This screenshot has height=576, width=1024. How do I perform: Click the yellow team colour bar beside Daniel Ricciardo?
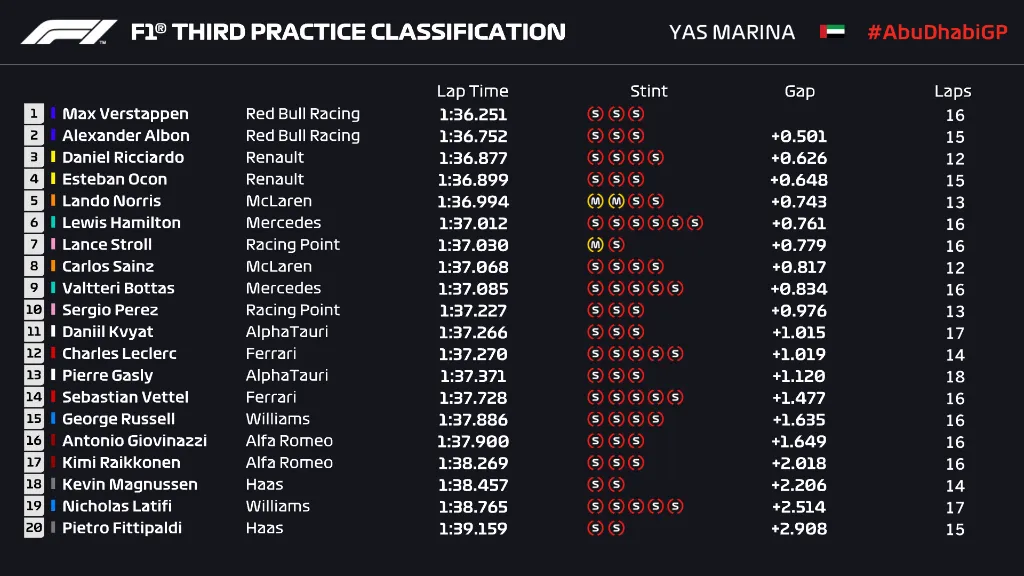(53, 157)
